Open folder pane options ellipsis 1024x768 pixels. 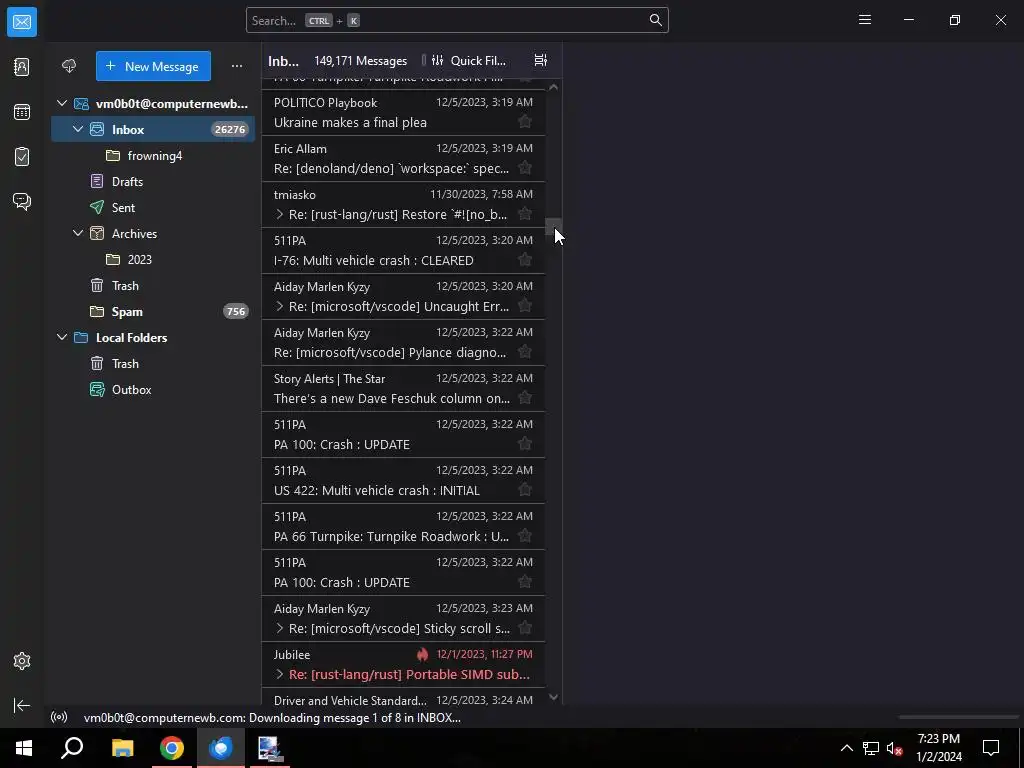tap(236, 66)
